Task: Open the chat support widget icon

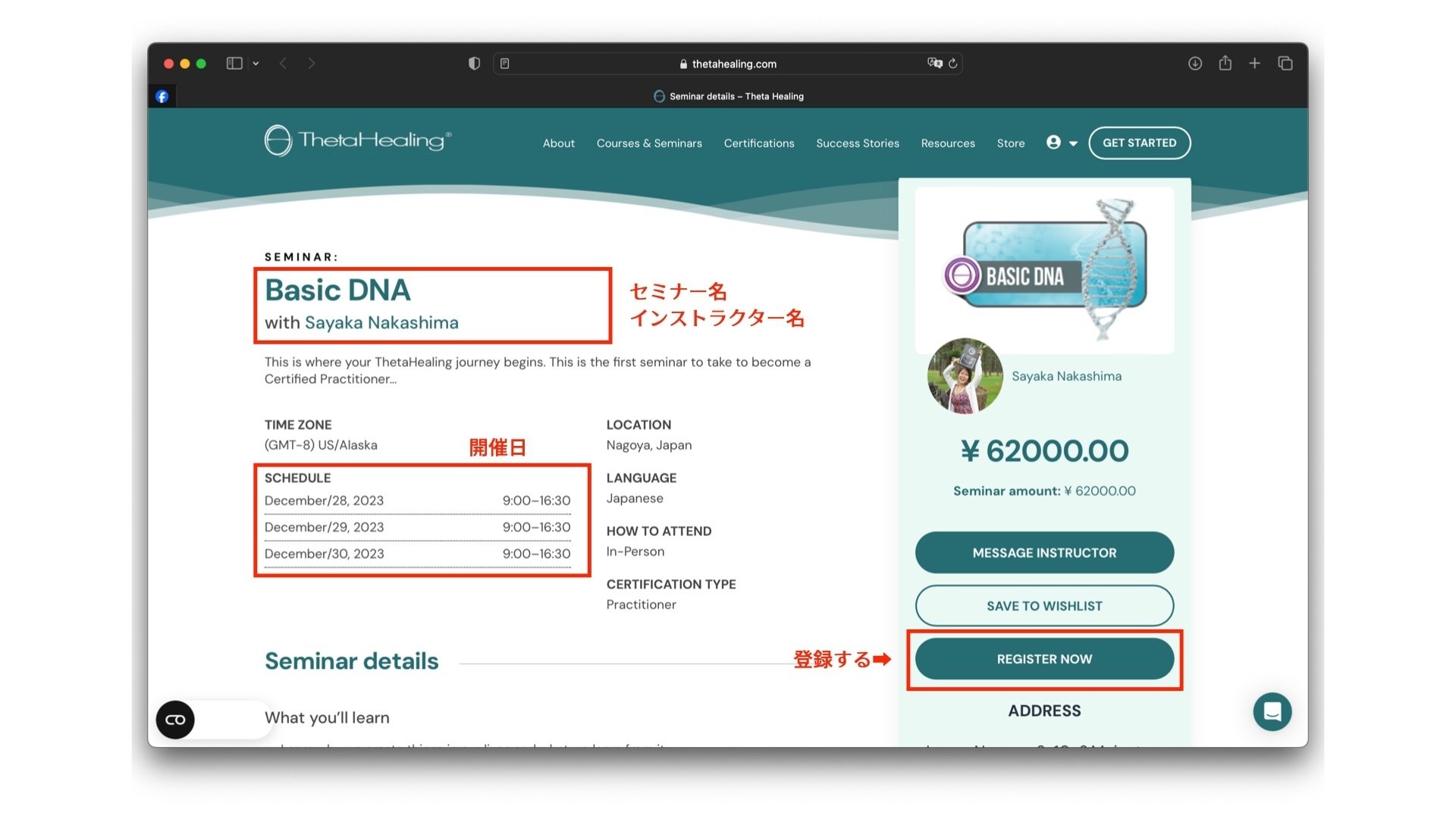Action: 1272,711
